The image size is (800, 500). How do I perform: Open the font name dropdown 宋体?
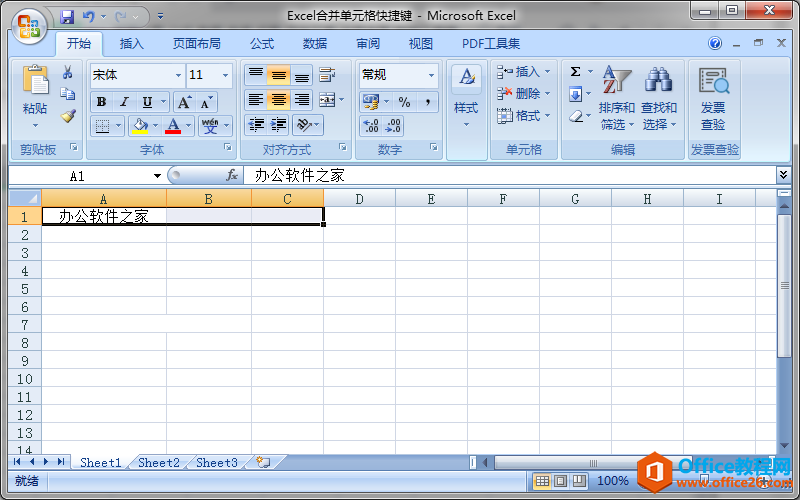click(x=178, y=76)
